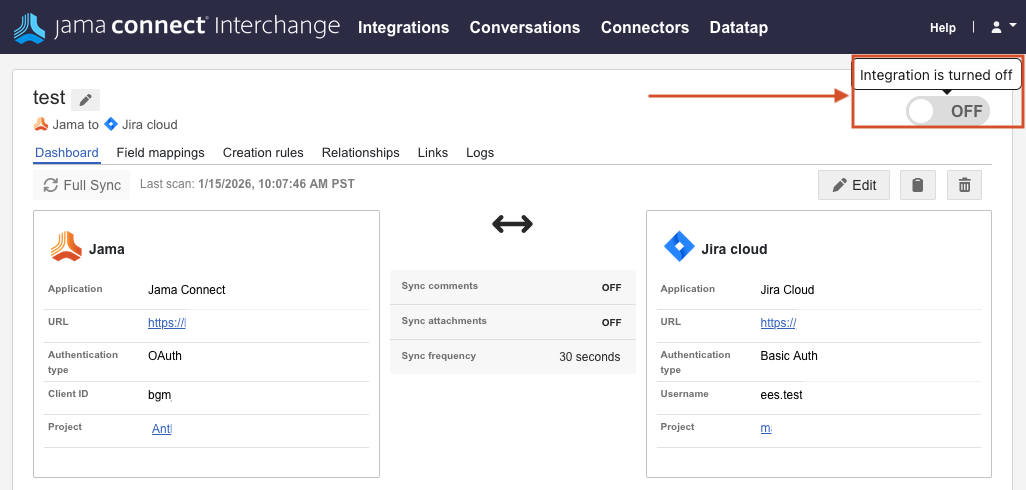Open the user account menu icon

1002,27
